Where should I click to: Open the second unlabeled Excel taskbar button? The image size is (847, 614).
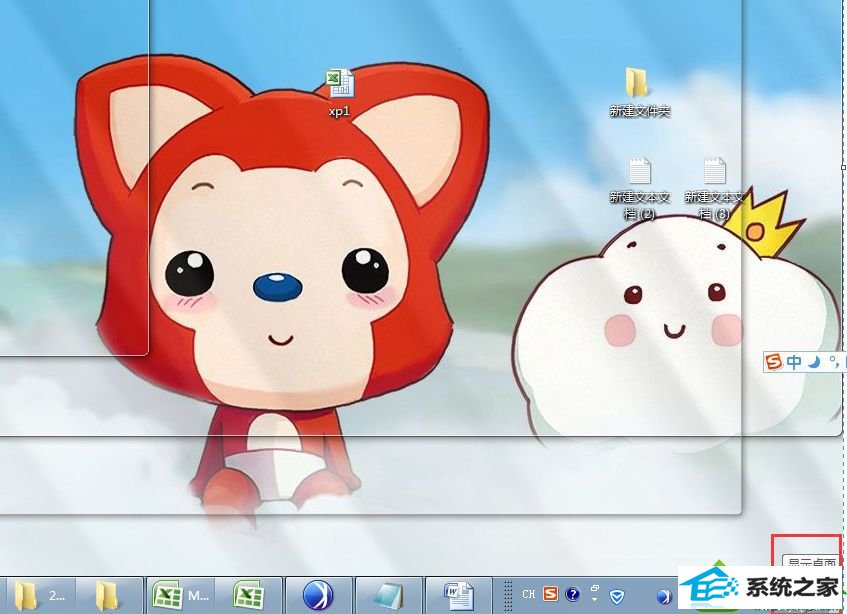coord(248,596)
